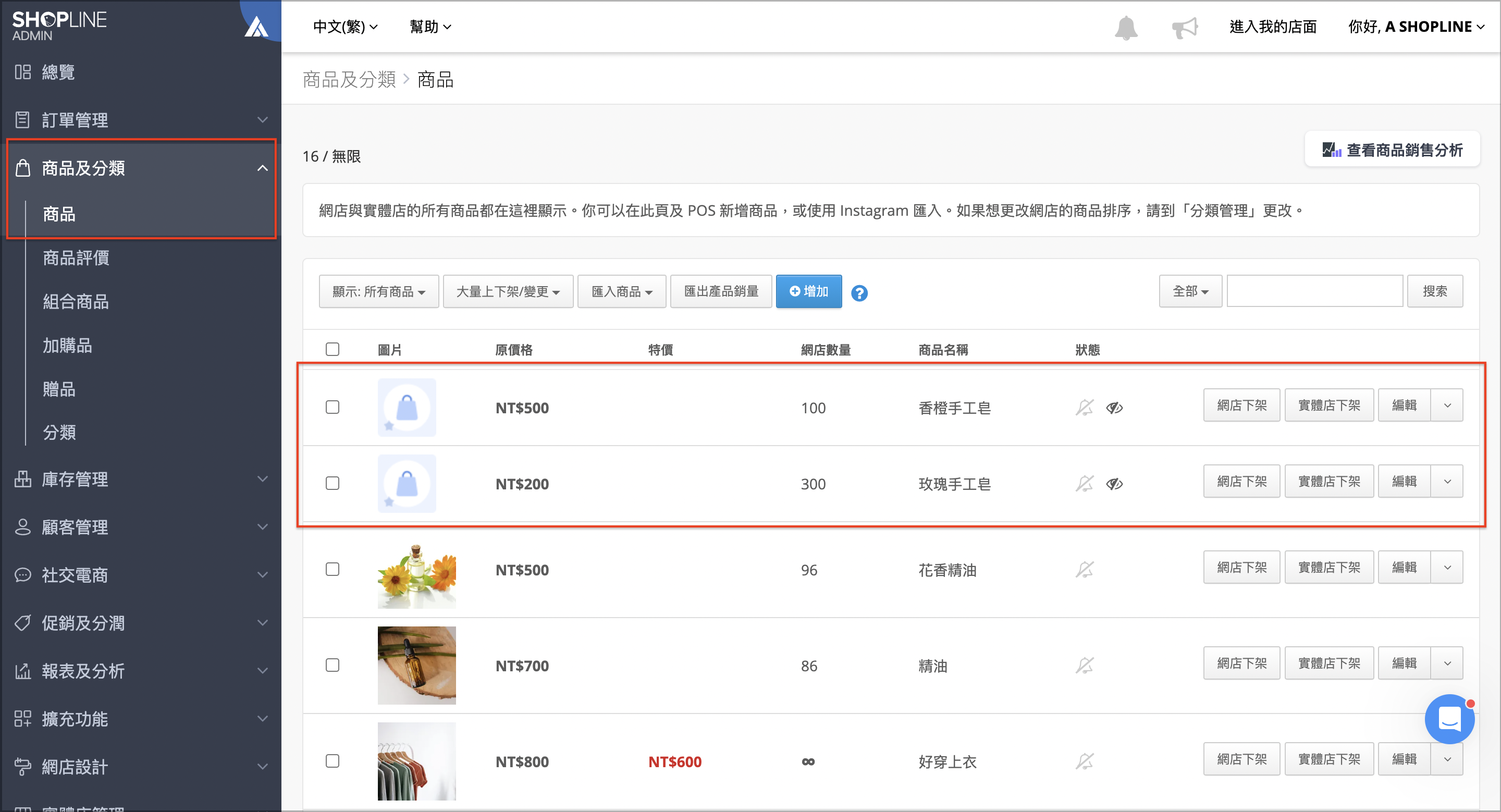This screenshot has width=1501, height=812.
Task: Click the order management clipboard icon
Action: pyautogui.click(x=23, y=119)
